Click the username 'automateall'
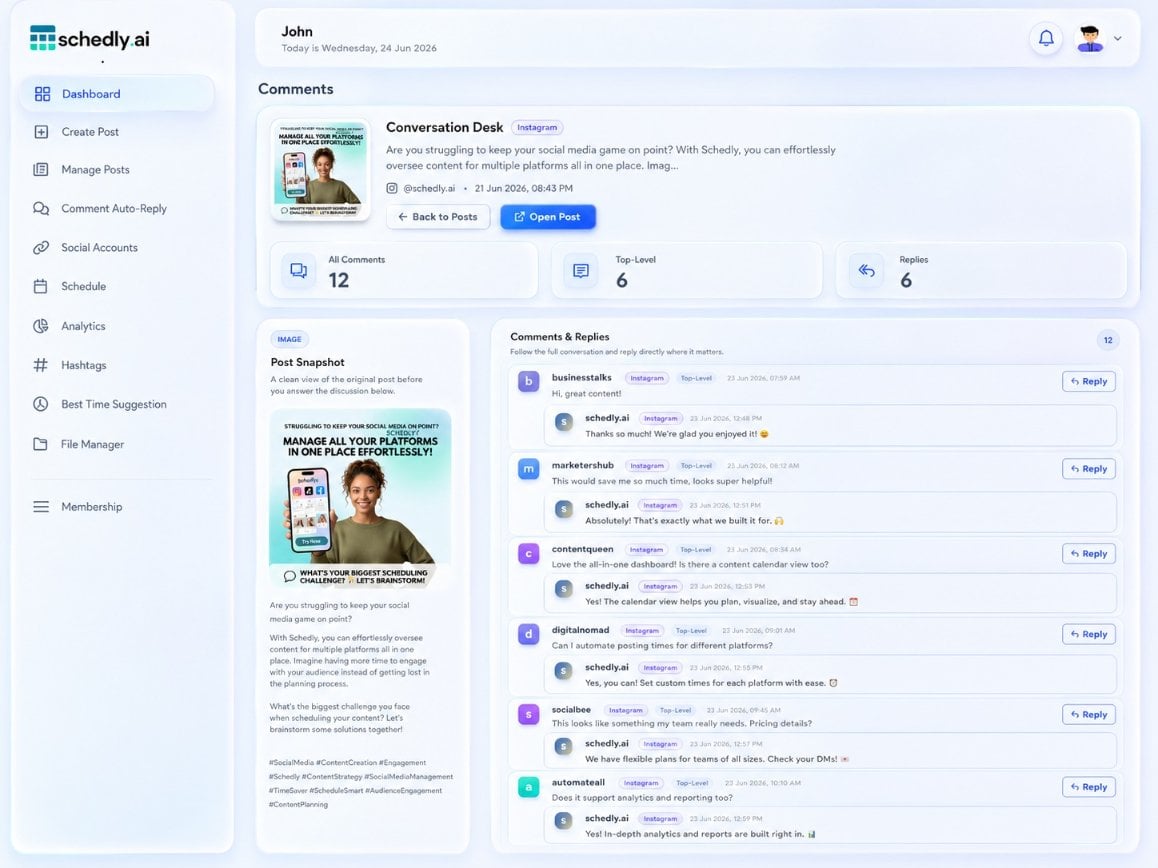This screenshot has height=868, width=1158. (578, 782)
